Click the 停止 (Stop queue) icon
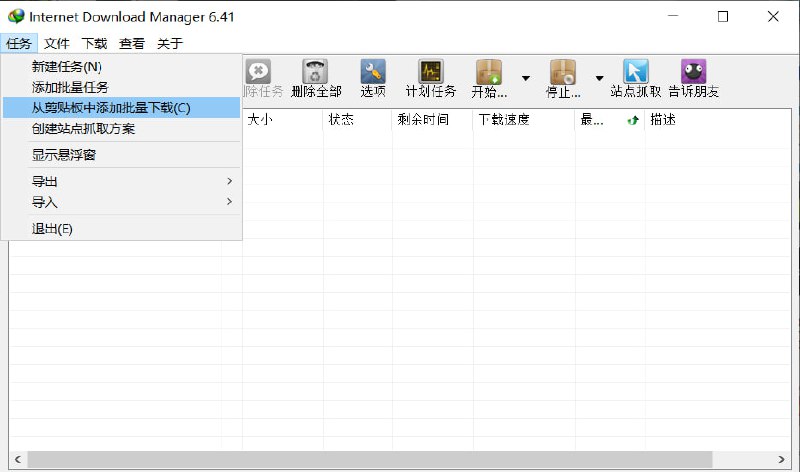 click(562, 78)
